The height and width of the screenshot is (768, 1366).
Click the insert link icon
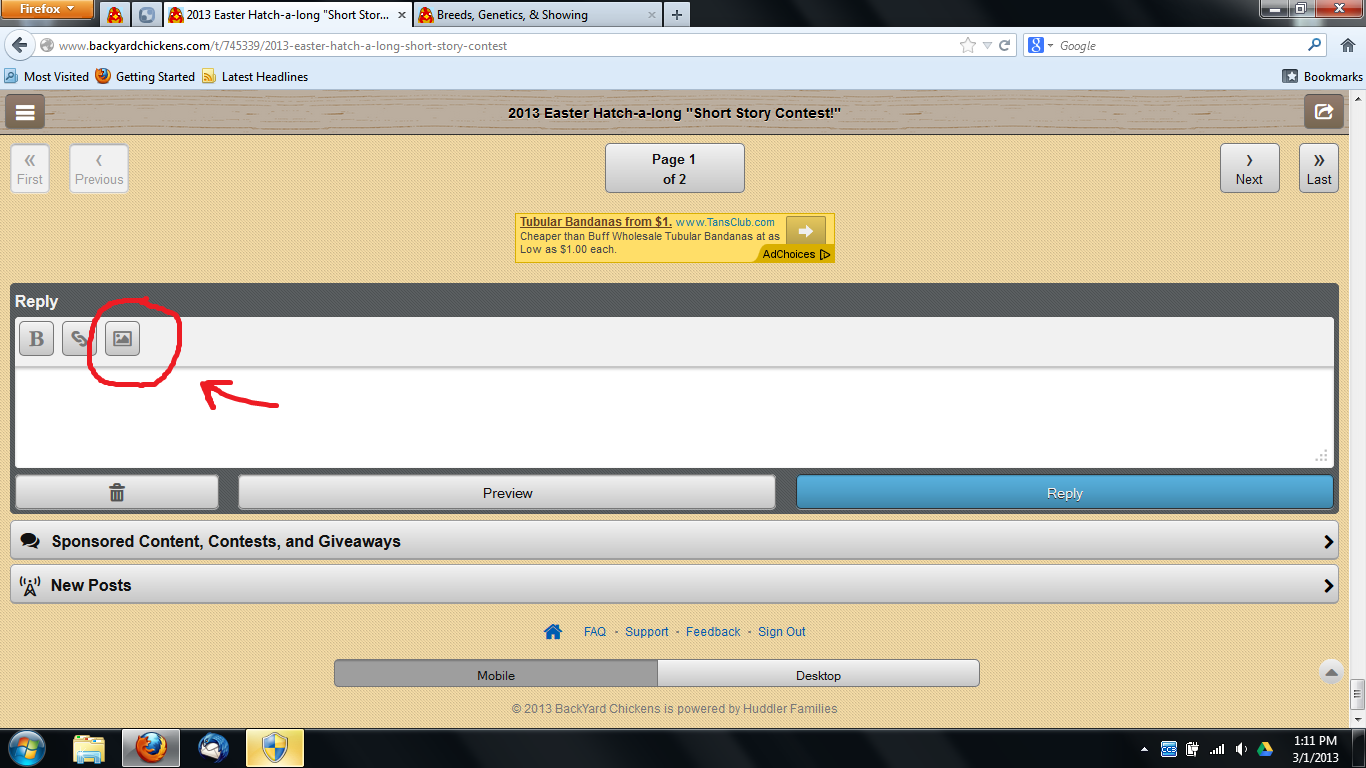click(x=79, y=339)
